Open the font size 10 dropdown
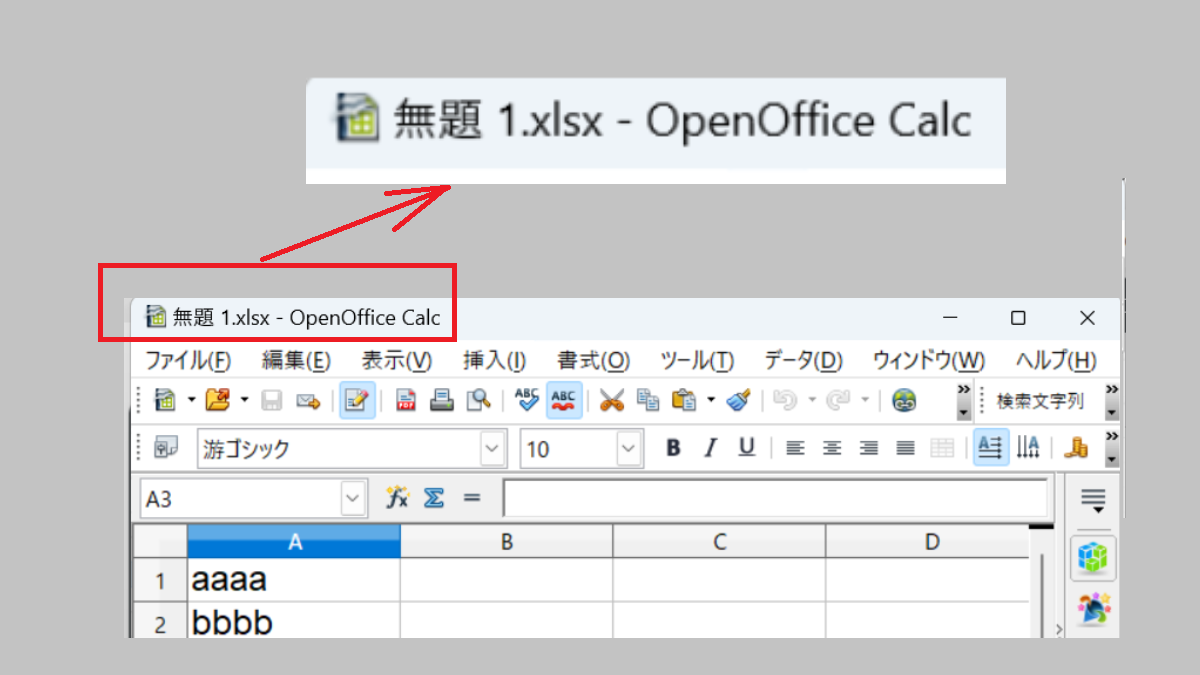This screenshot has width=1200, height=675. pyautogui.click(x=629, y=449)
